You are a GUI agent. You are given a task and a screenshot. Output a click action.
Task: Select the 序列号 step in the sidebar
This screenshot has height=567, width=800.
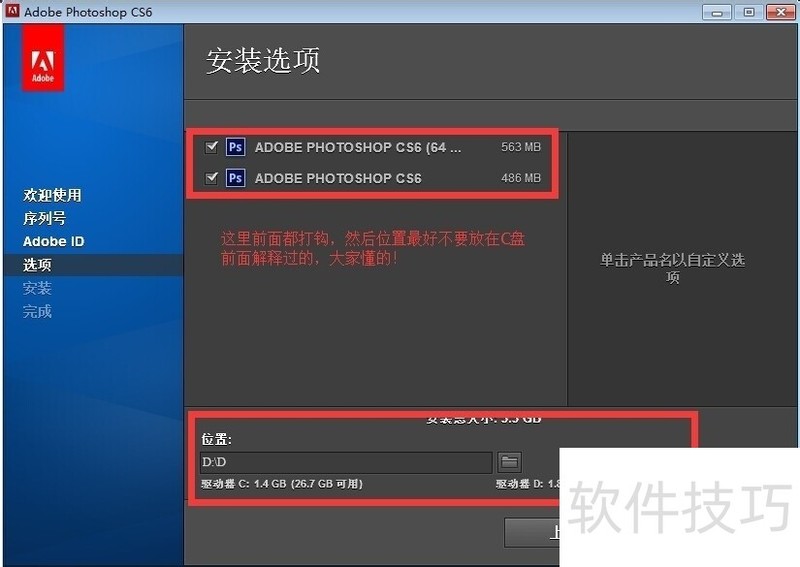click(x=44, y=218)
